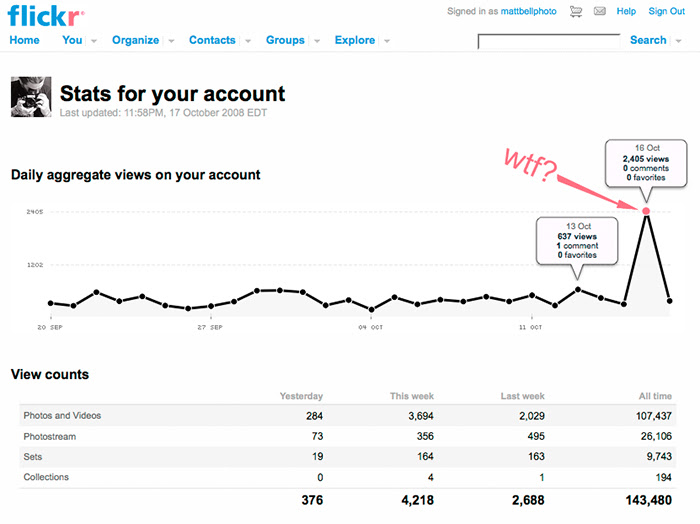Click the Sets row label

click(x=33, y=457)
